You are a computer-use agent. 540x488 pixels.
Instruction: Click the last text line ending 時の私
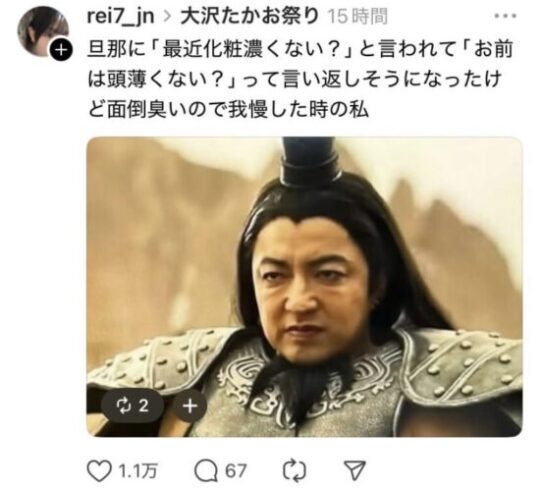click(x=228, y=110)
